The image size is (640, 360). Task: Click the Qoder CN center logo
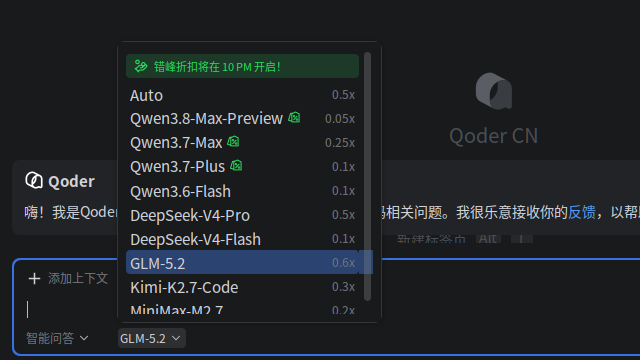[494, 91]
